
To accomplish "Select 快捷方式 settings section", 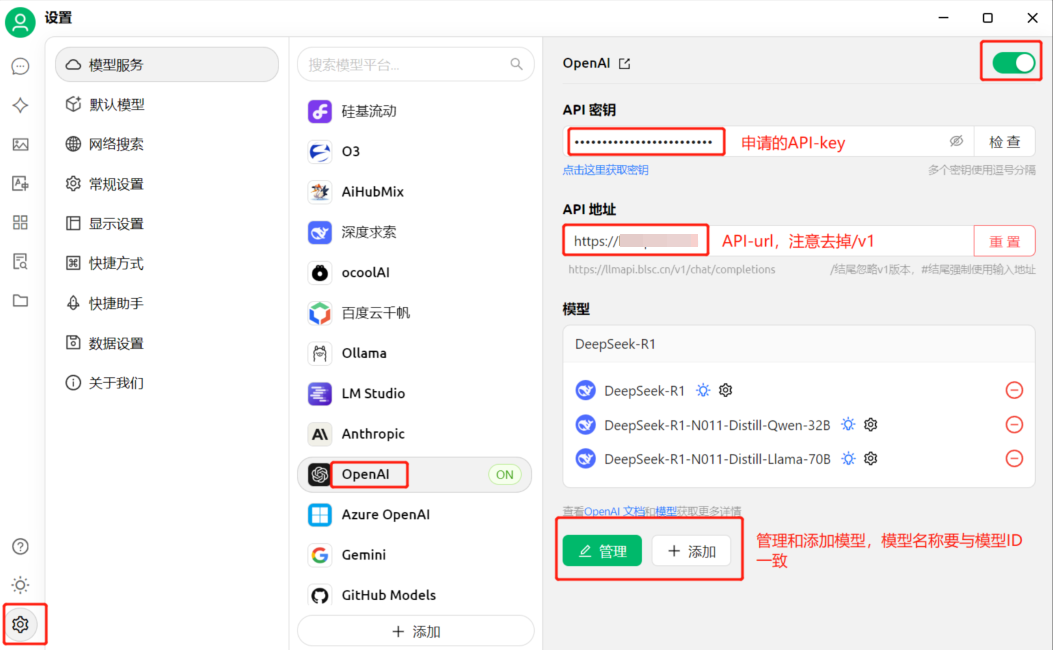I will [x=167, y=263].
